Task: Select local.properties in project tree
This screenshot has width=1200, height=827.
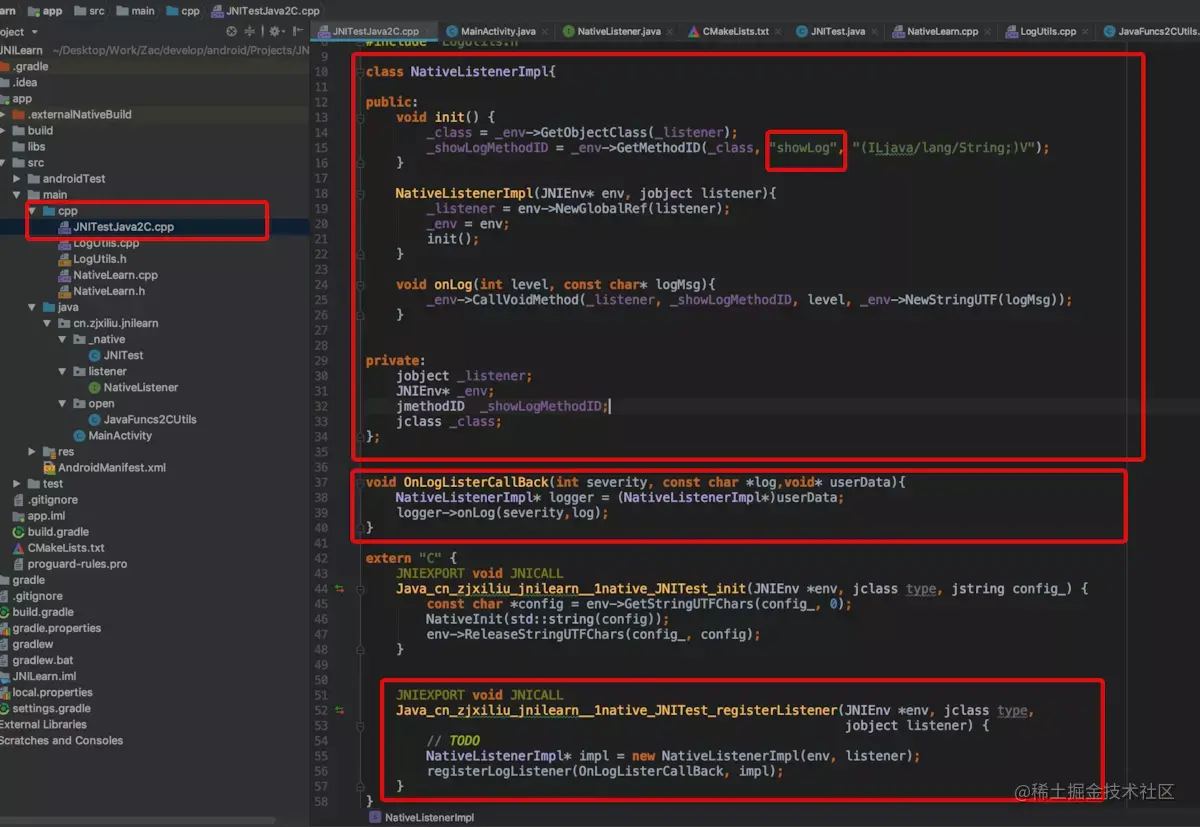Action: 52,692
